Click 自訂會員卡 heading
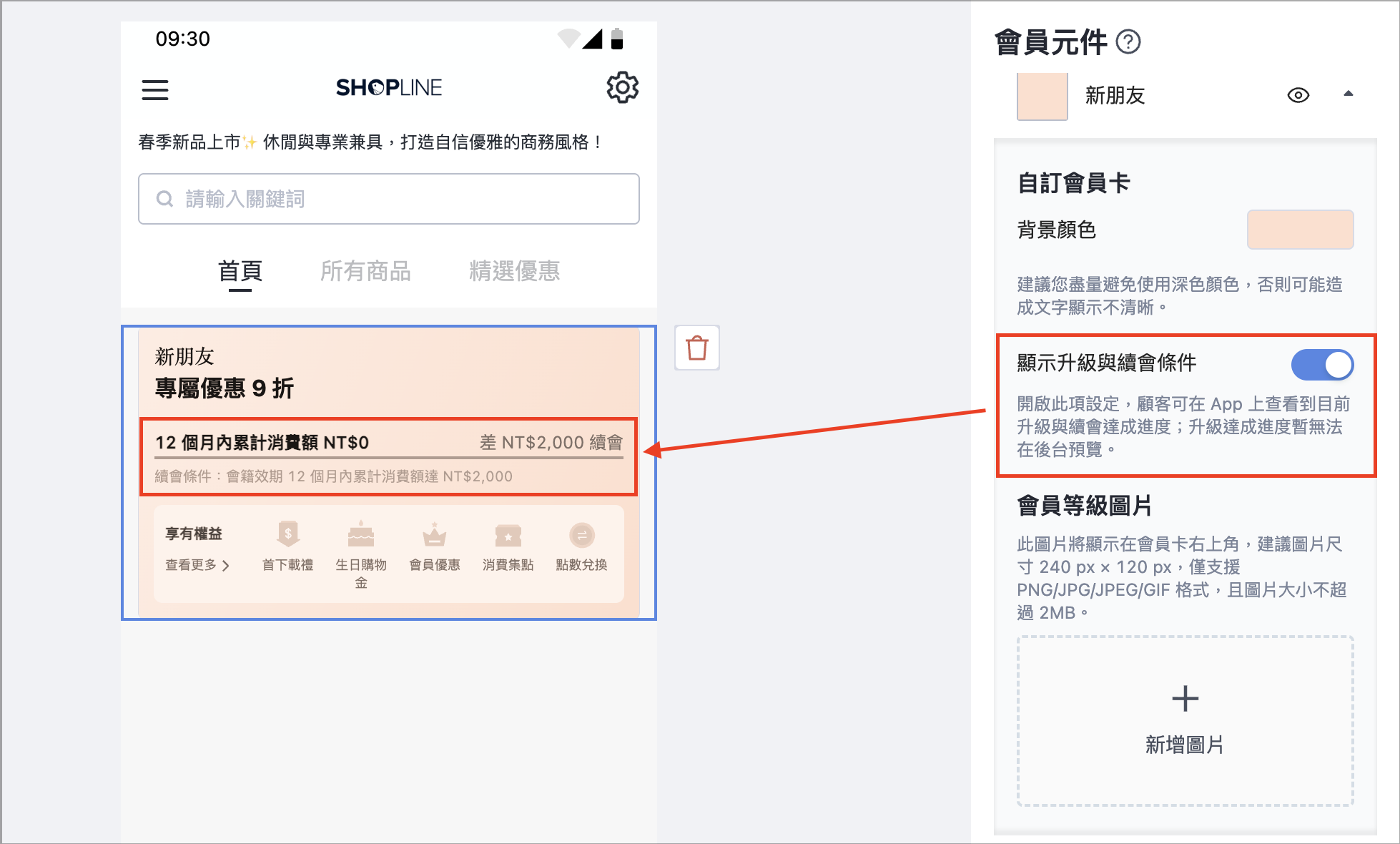 [x=1073, y=183]
